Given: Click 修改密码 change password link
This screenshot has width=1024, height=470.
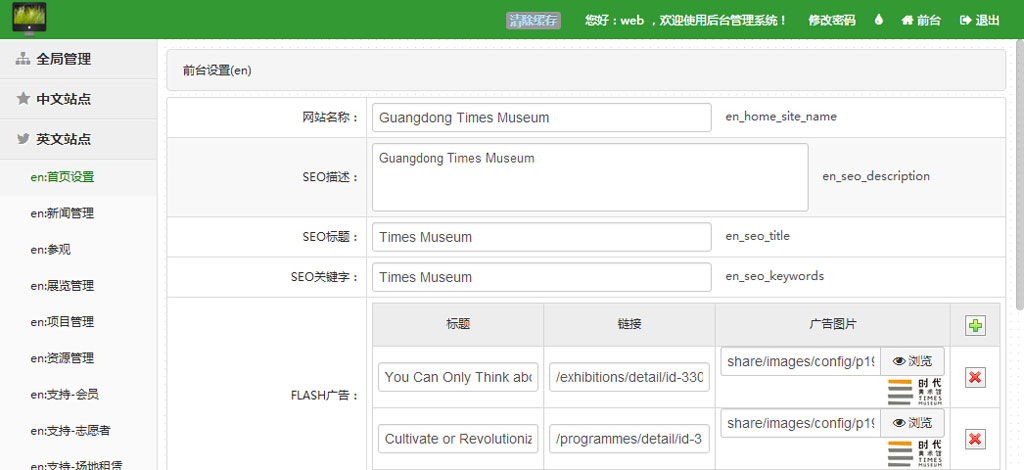Looking at the screenshot, I should 831,20.
